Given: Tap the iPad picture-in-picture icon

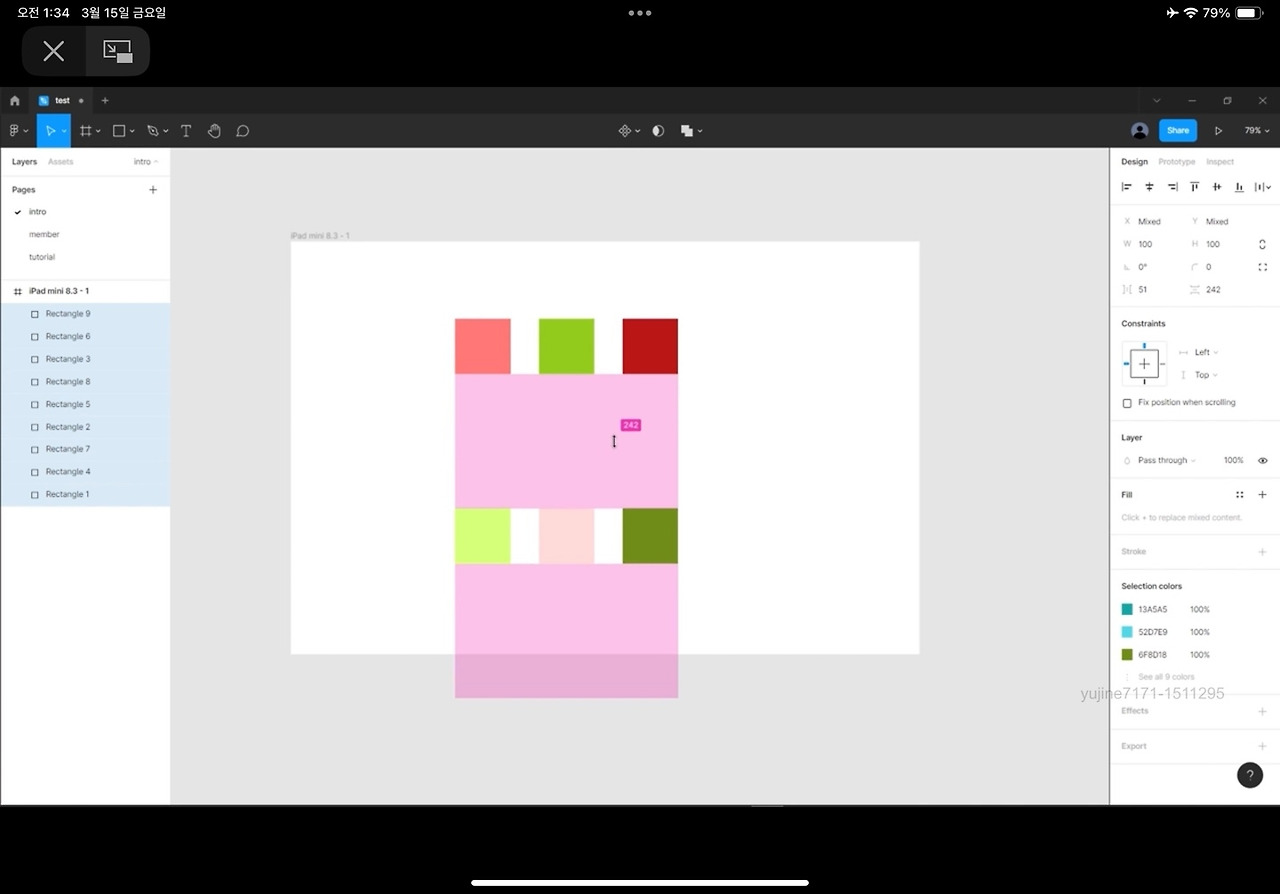Looking at the screenshot, I should pyautogui.click(x=118, y=51).
